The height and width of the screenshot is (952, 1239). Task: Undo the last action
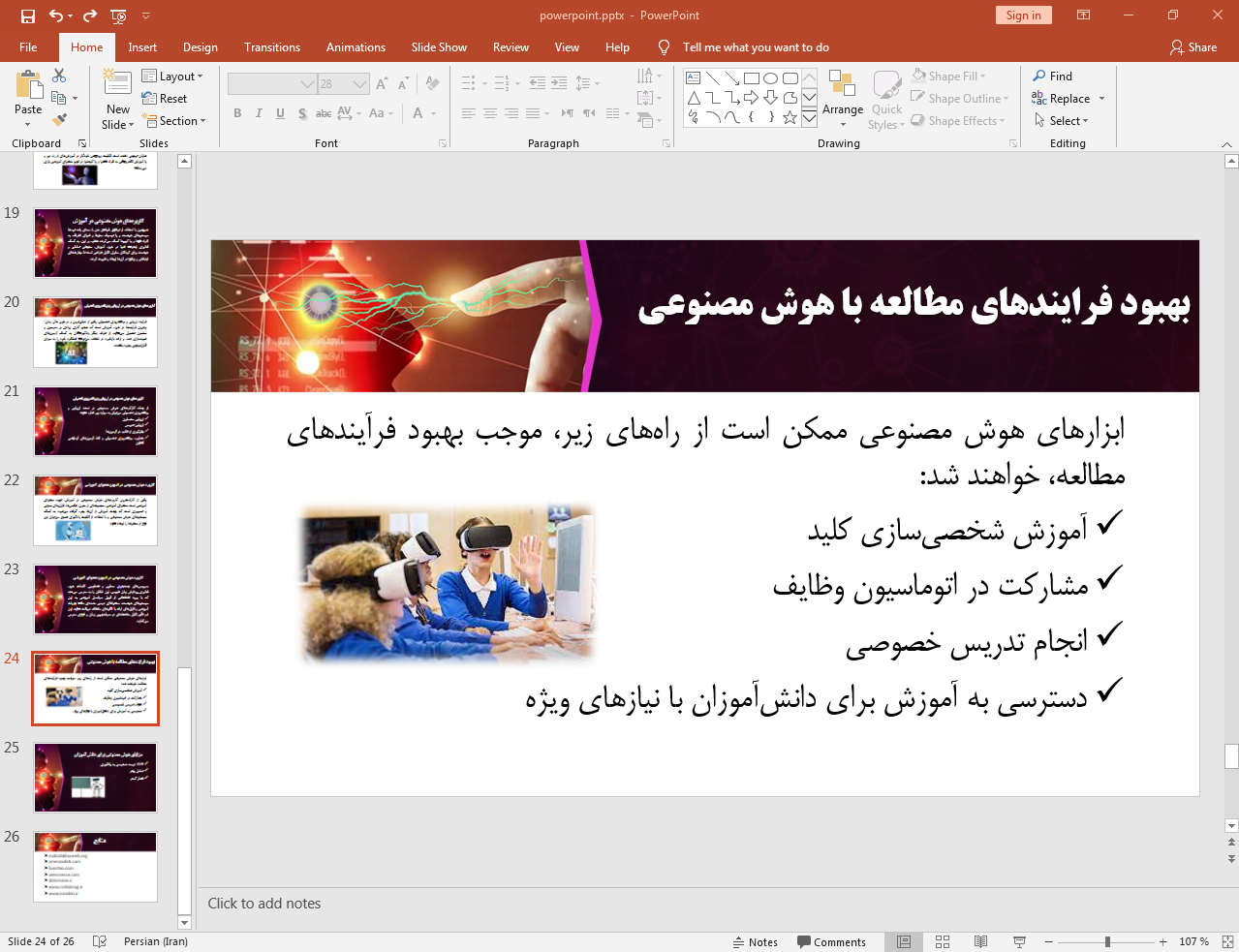(56, 15)
